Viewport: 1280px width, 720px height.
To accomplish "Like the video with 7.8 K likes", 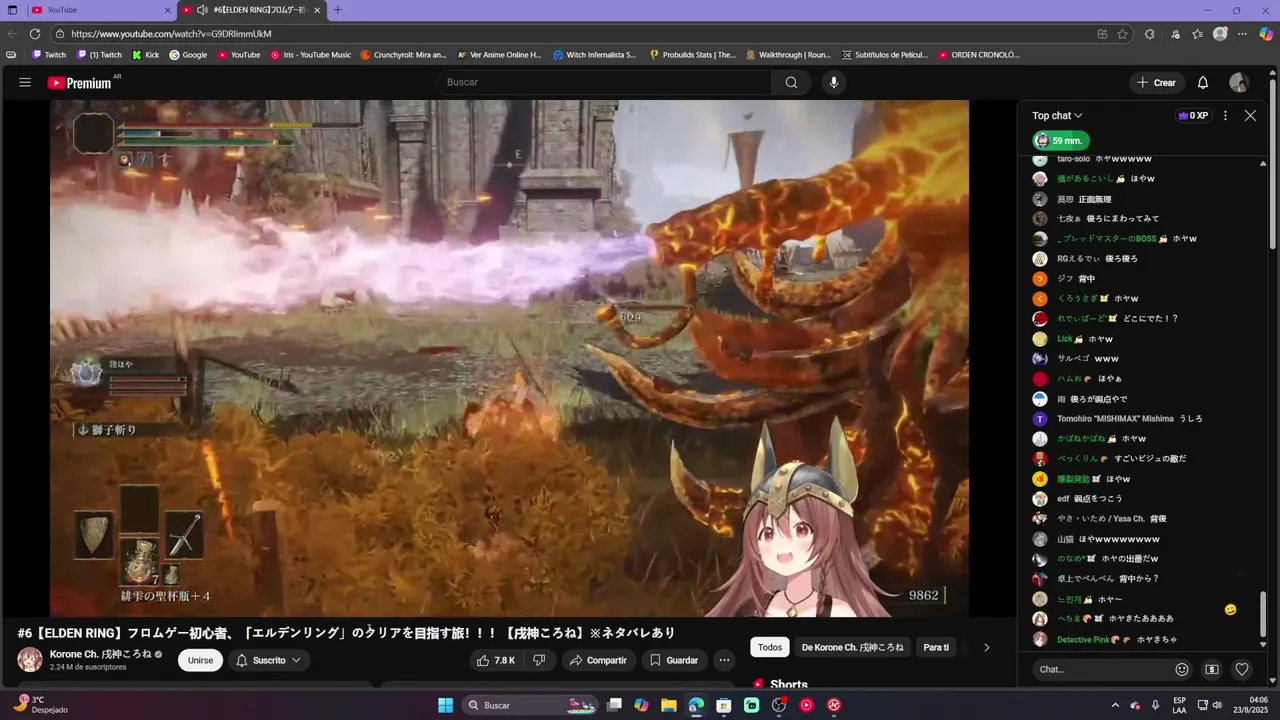I will pyautogui.click(x=496, y=660).
